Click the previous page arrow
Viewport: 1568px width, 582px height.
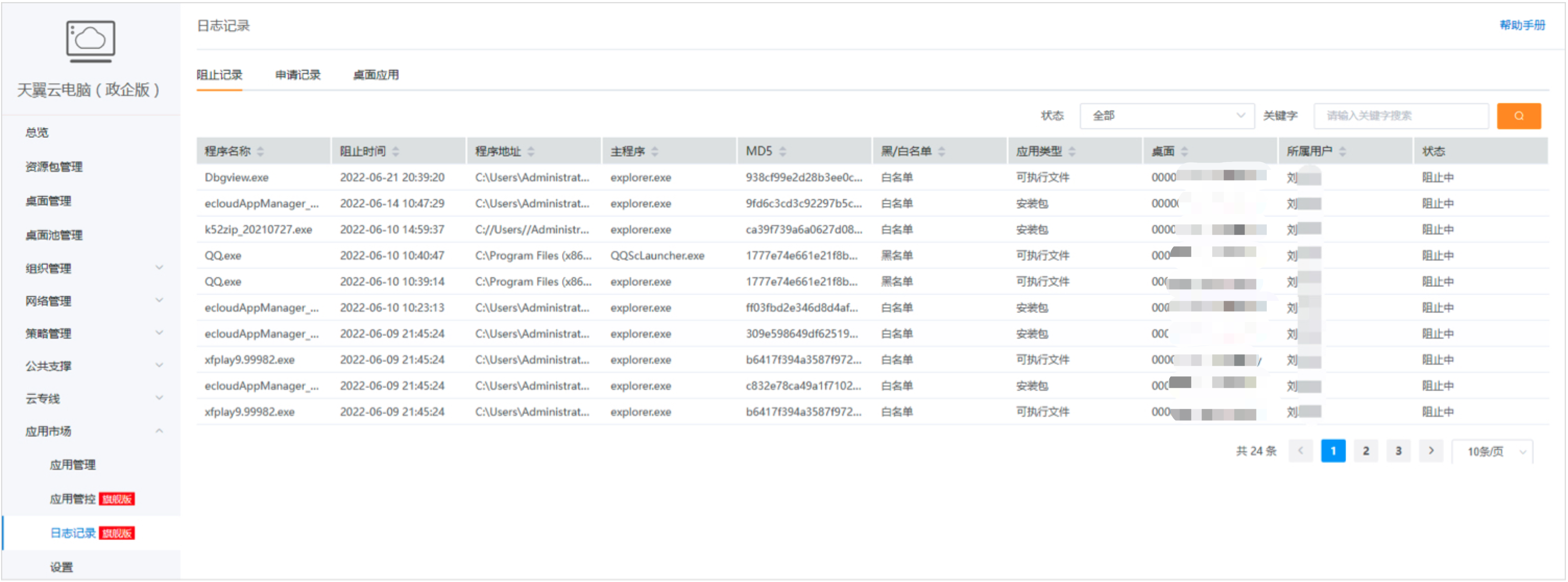1301,450
